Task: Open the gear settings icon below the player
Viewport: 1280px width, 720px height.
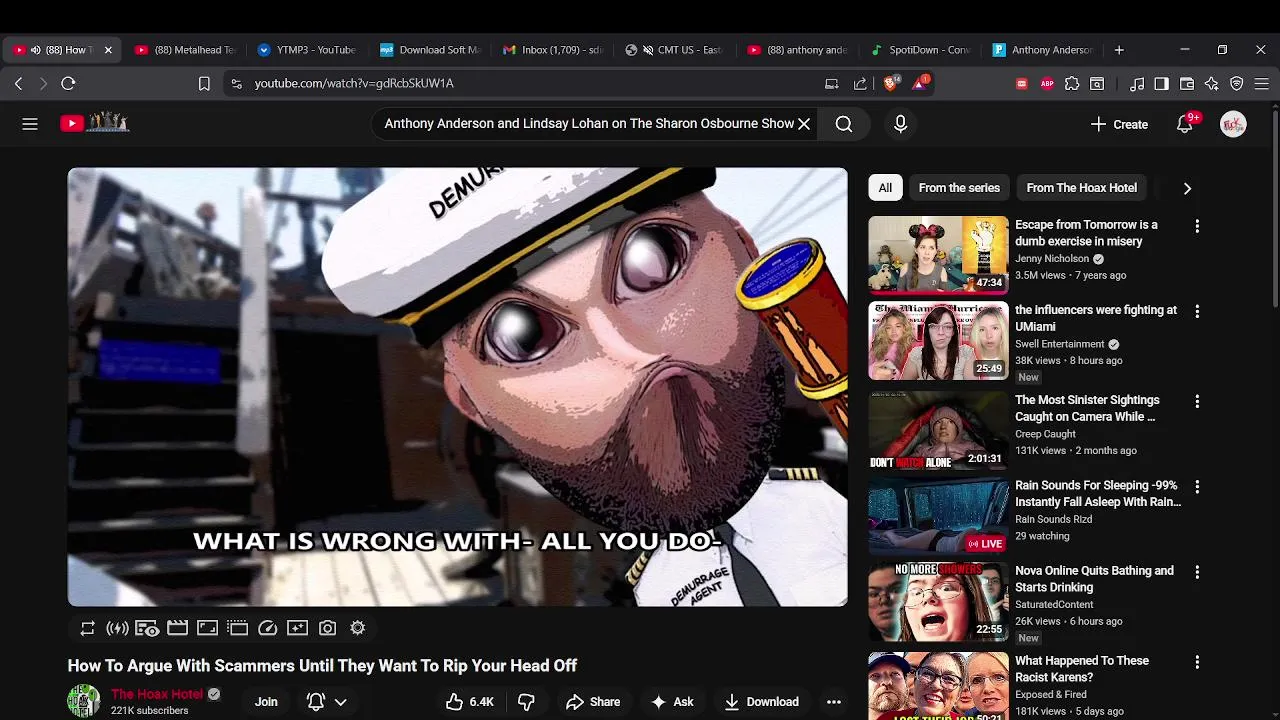Action: click(357, 628)
